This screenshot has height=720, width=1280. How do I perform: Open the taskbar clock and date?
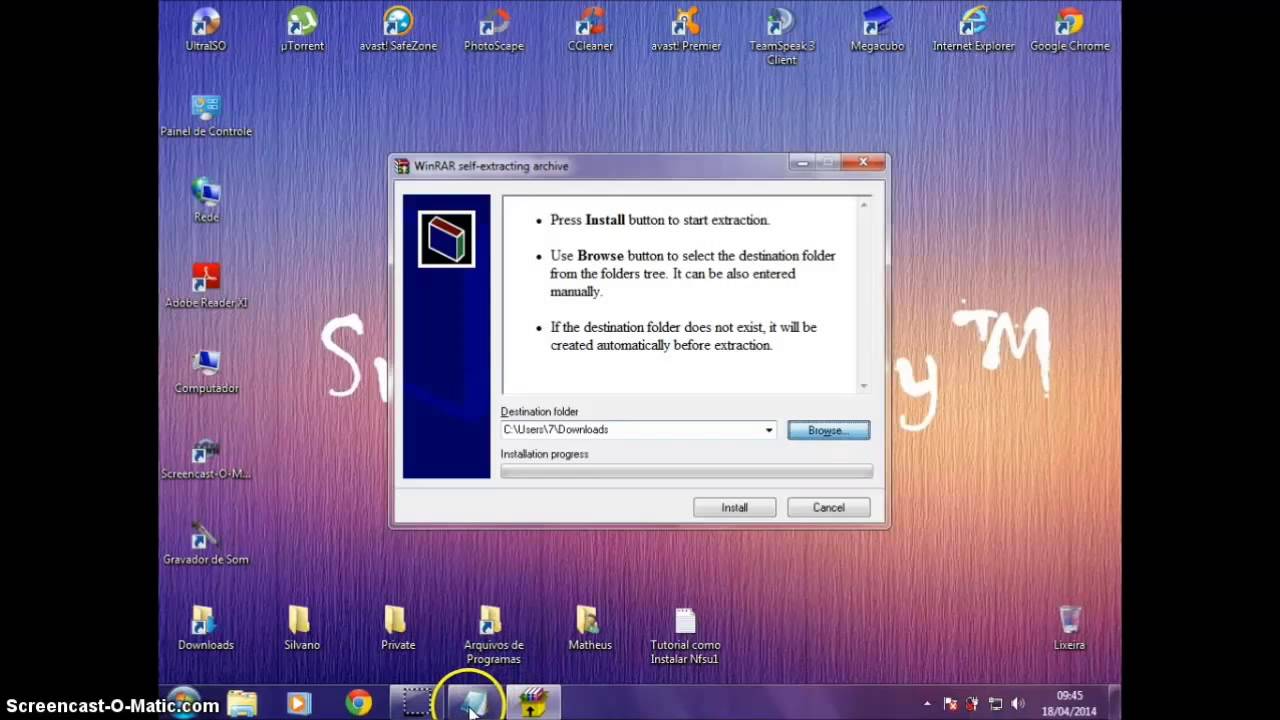(x=1069, y=703)
